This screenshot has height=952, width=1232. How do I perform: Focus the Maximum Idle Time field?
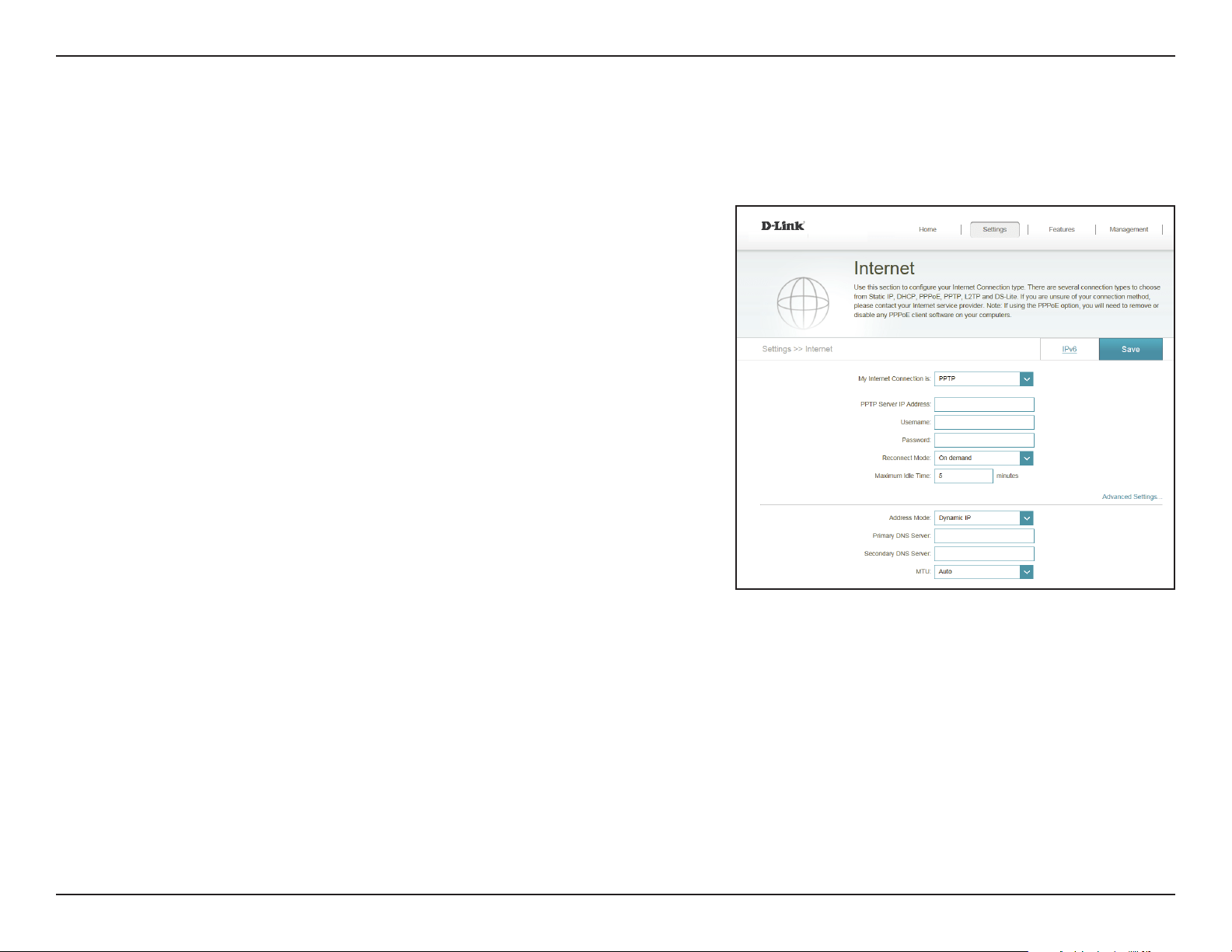click(x=964, y=476)
